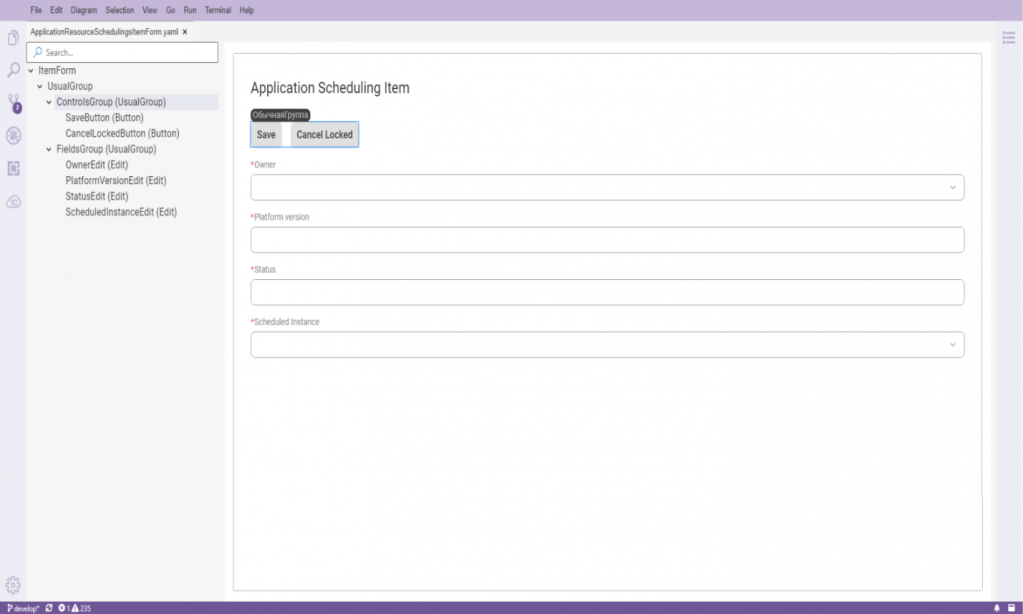Open the Explorer files icon in sidebar
1023x614 pixels.
pyautogui.click(x=14, y=38)
